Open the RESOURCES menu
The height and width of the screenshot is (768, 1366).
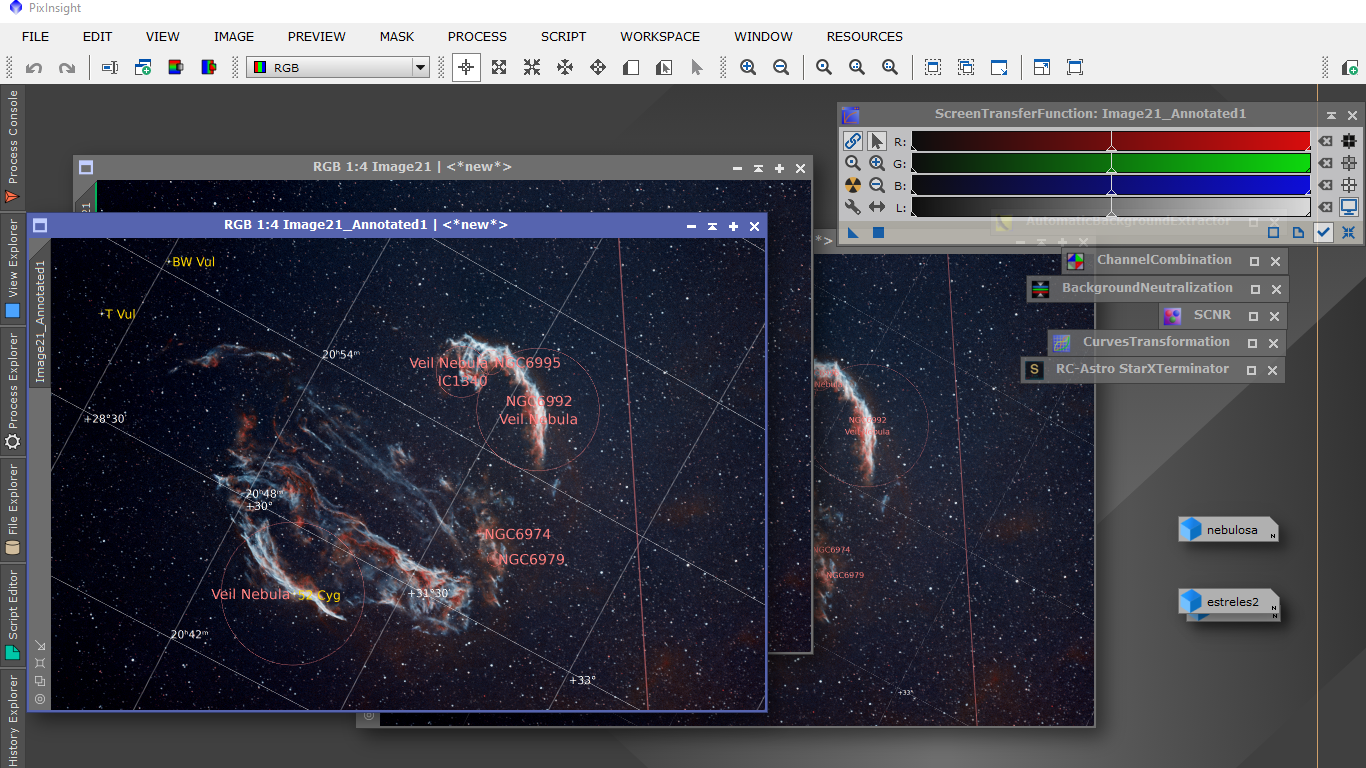coord(864,36)
